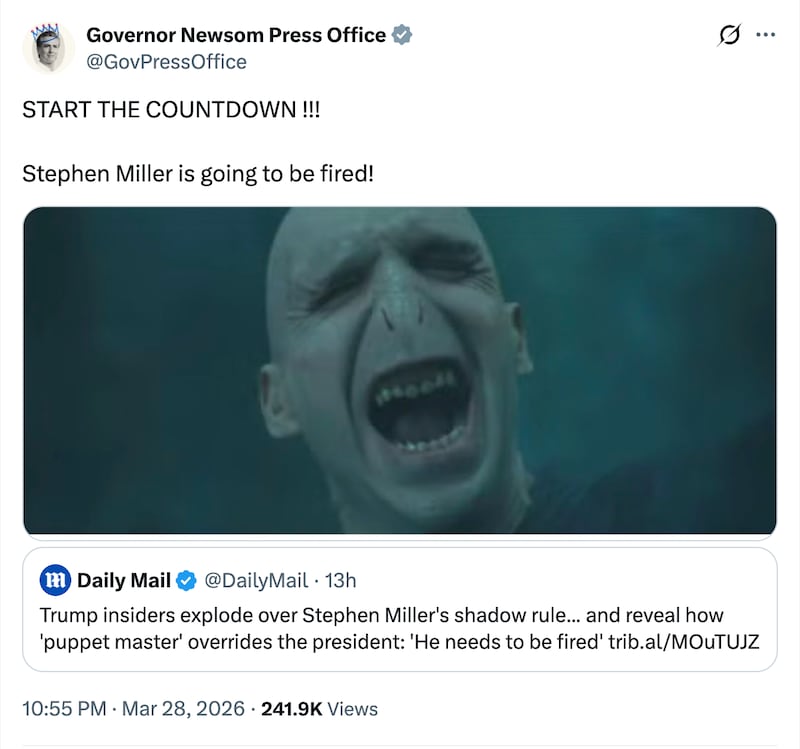The width and height of the screenshot is (800, 749).
Task: Click the verified checkmark in the quoted tweet header
Action: click(186, 580)
